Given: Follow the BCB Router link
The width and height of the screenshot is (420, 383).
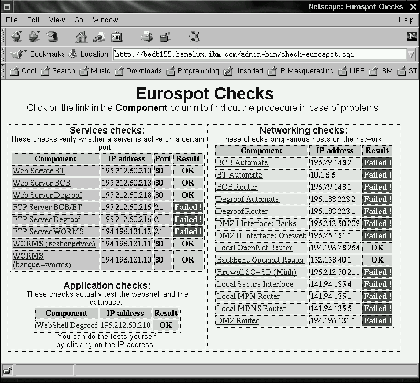Looking at the screenshot, I should [236, 187].
